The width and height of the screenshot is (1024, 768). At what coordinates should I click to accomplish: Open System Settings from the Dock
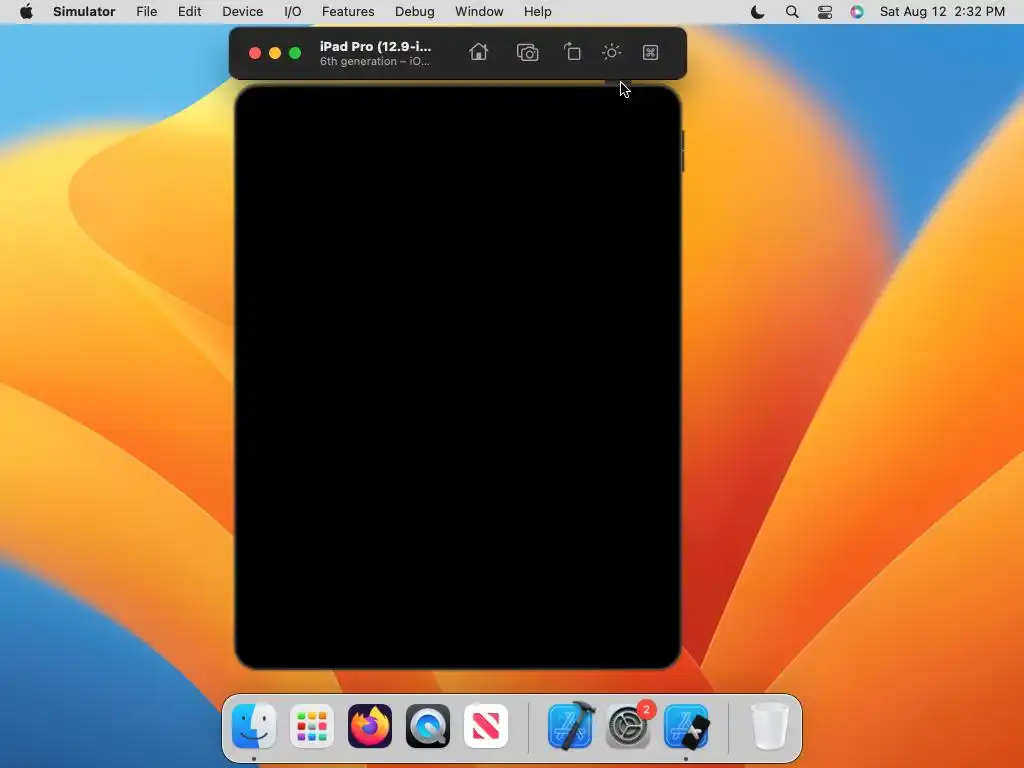628,726
